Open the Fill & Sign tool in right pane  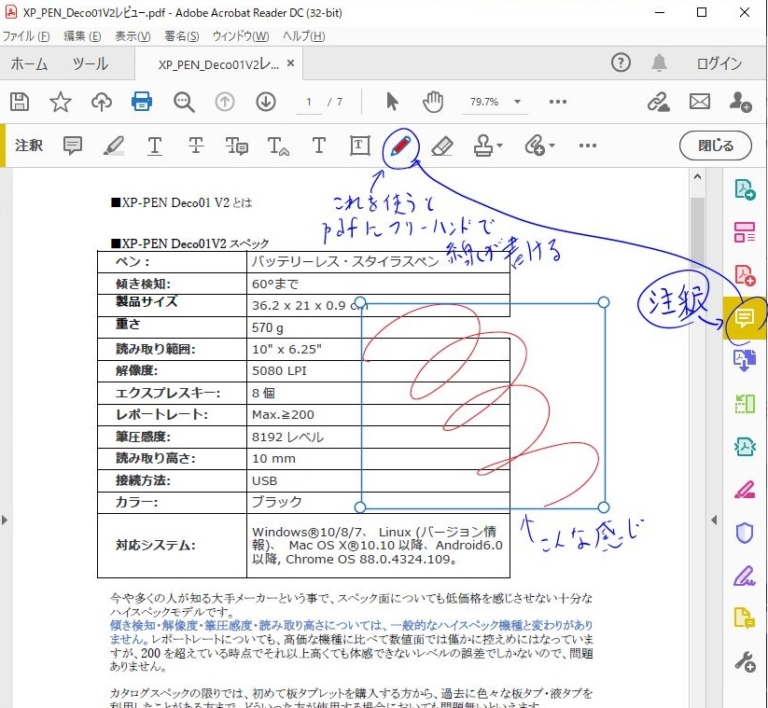744,576
